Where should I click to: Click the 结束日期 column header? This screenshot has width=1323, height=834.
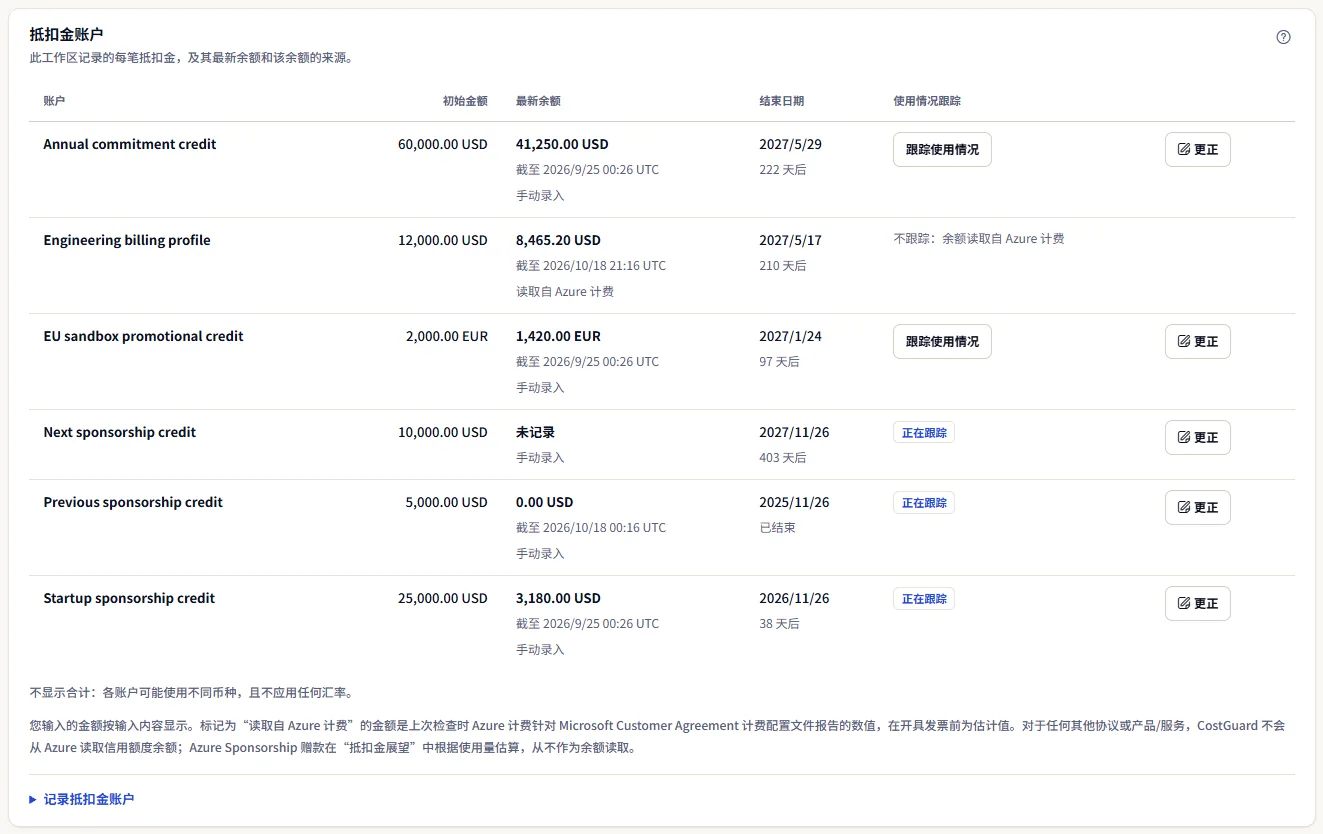click(782, 101)
